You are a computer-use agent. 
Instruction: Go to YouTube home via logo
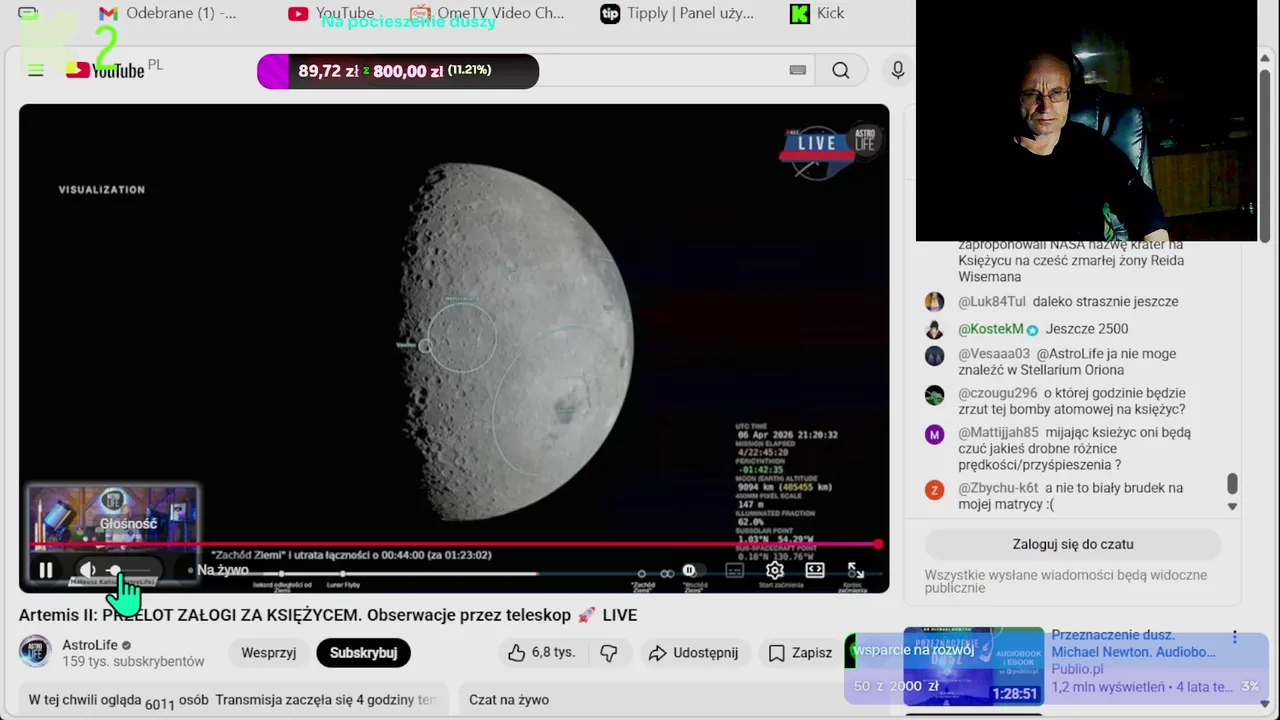point(106,70)
